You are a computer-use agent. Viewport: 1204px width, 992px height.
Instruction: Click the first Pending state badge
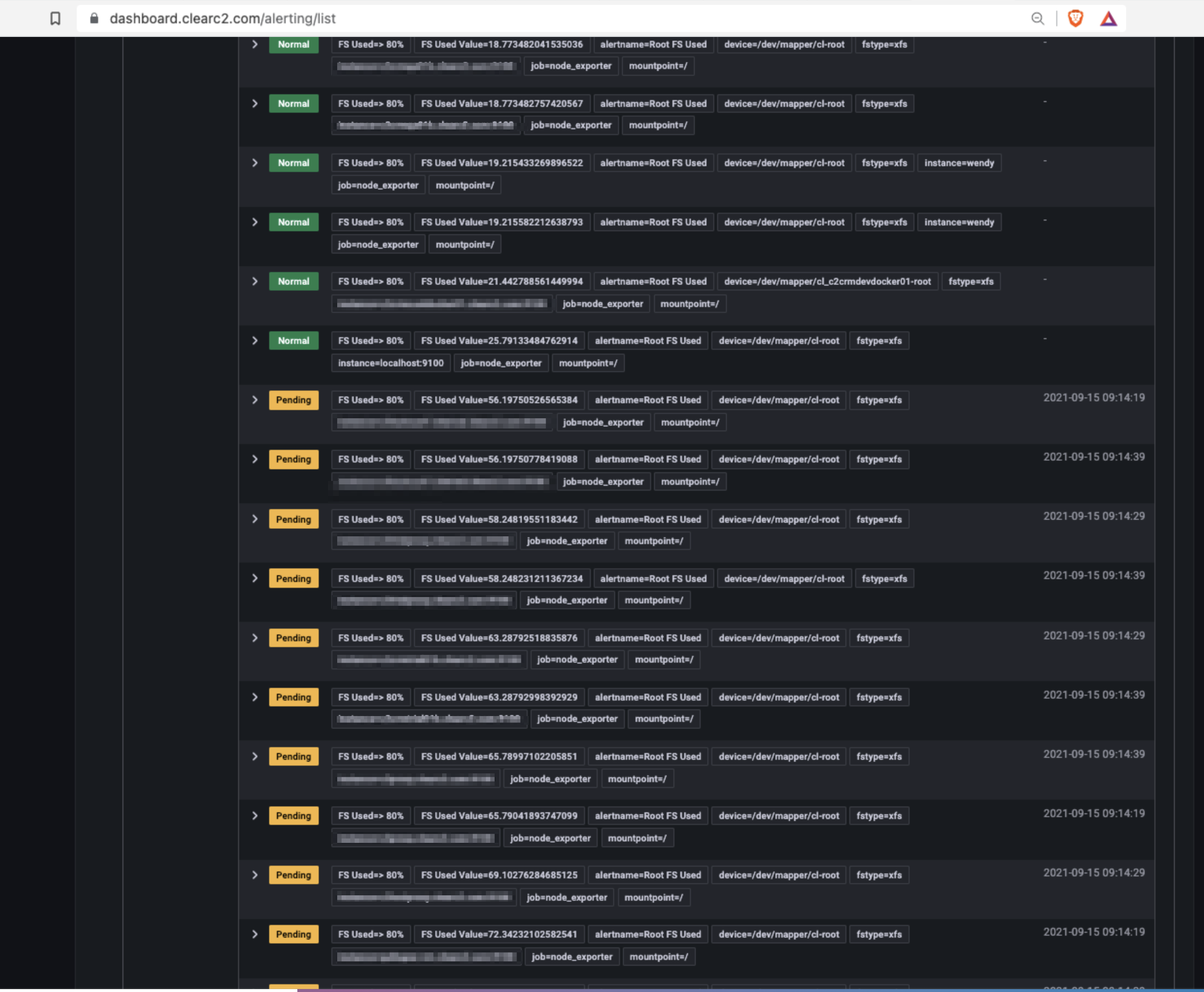293,400
